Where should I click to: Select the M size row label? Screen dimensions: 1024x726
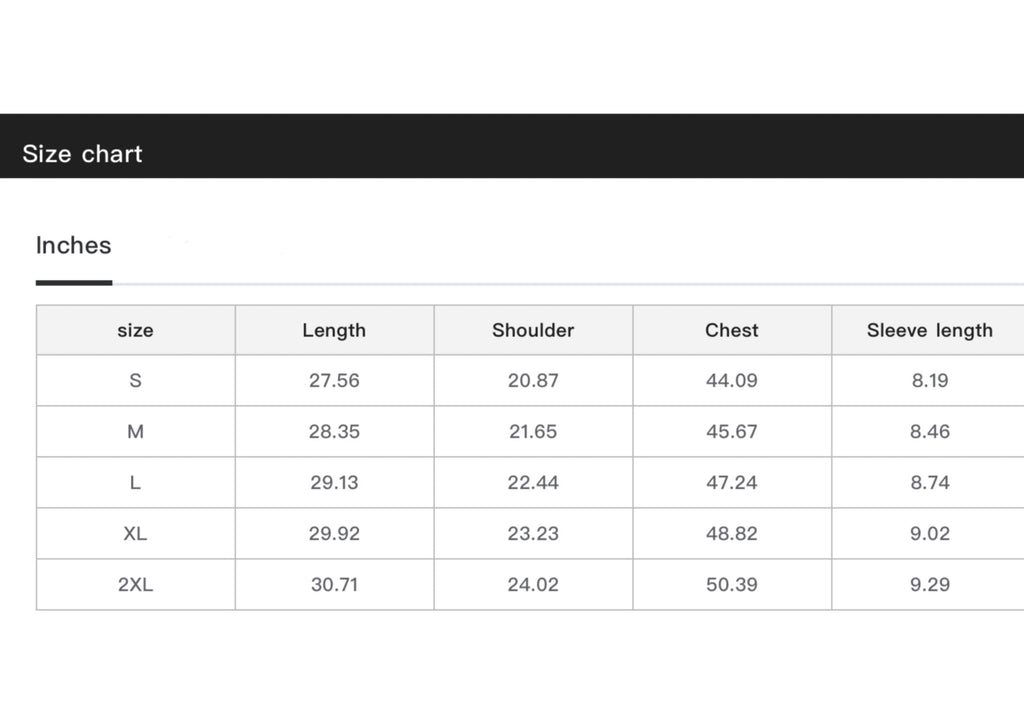coord(136,432)
